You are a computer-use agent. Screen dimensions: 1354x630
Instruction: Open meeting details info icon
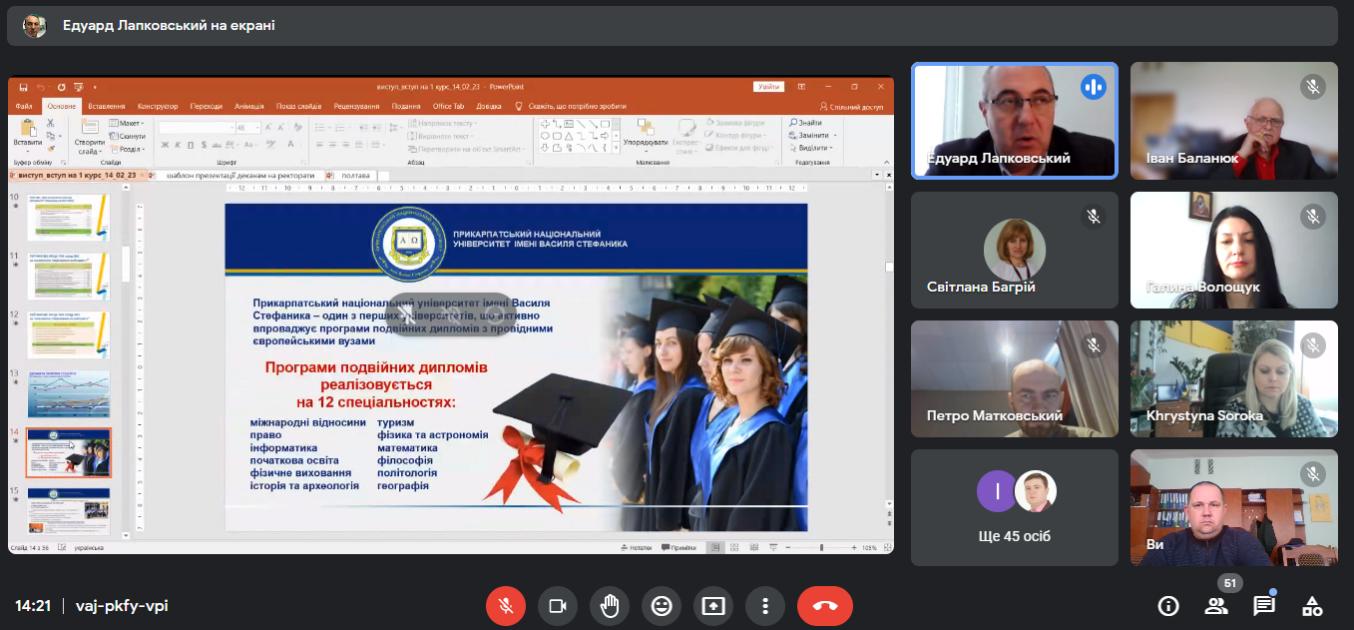(x=1167, y=606)
